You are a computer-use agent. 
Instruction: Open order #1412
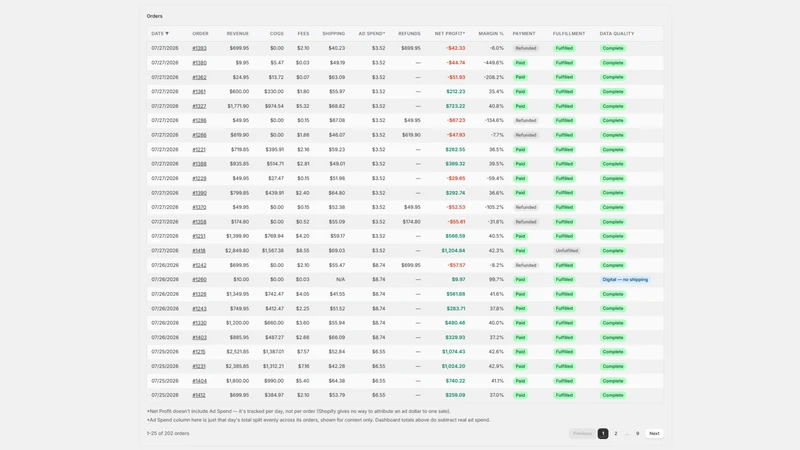click(x=199, y=395)
